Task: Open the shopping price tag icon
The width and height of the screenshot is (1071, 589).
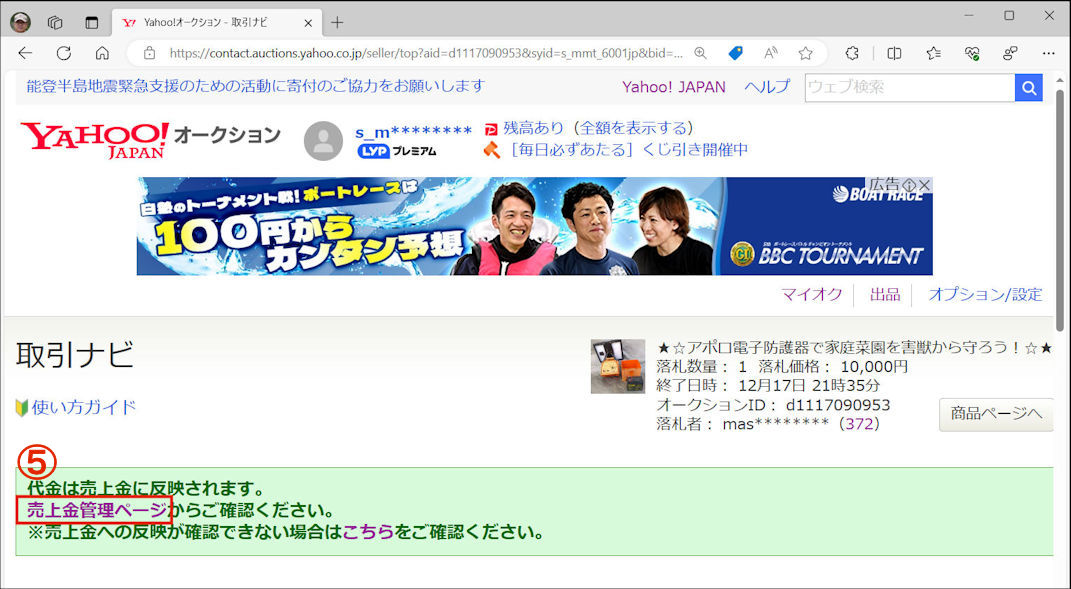Action: pos(735,53)
